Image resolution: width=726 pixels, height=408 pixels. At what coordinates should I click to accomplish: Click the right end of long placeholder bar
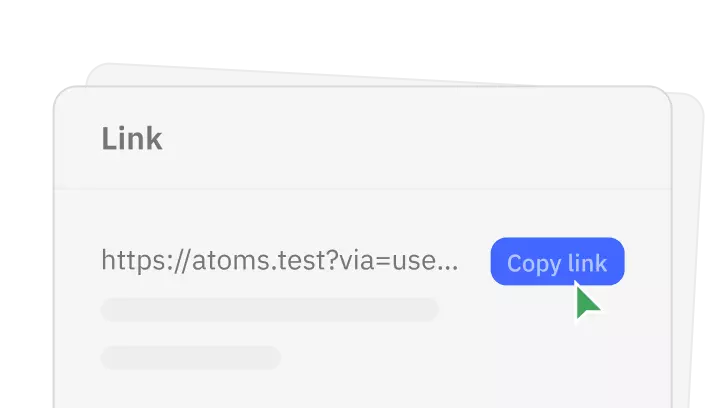click(428, 309)
